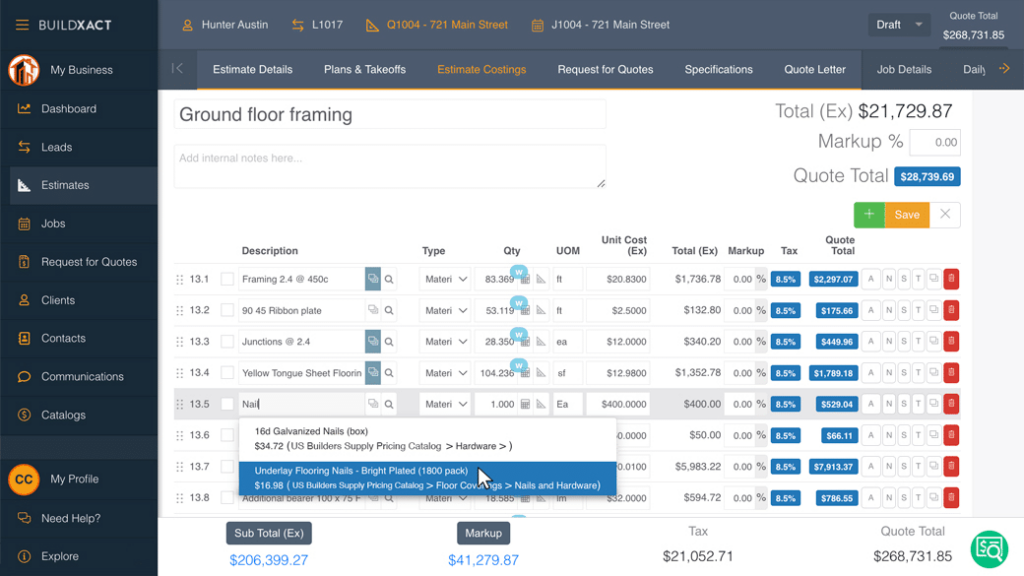Image resolution: width=1024 pixels, height=576 pixels.
Task: Open Type dropdown on row 13.5
Action: [x=445, y=404]
